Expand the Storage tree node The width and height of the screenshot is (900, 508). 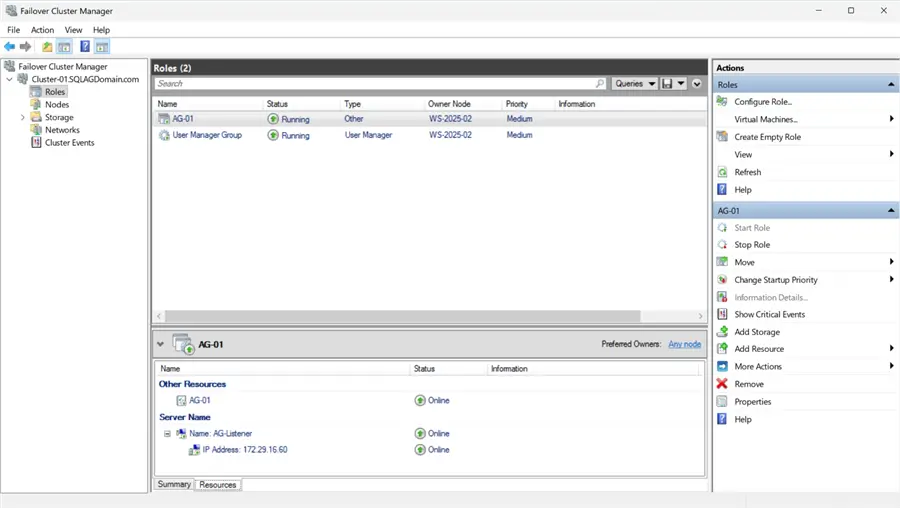pyautogui.click(x=22, y=117)
